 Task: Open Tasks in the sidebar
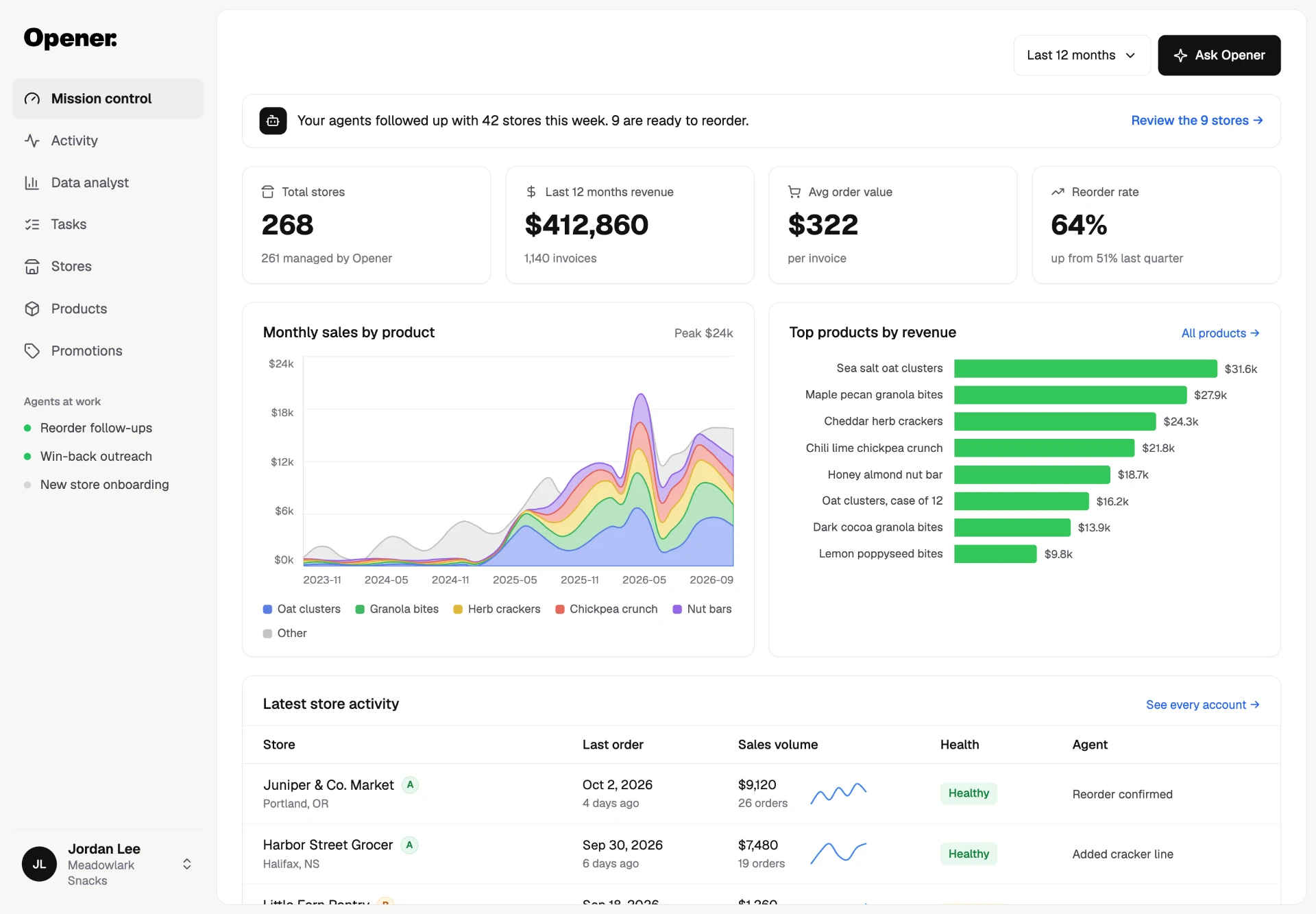108,224
